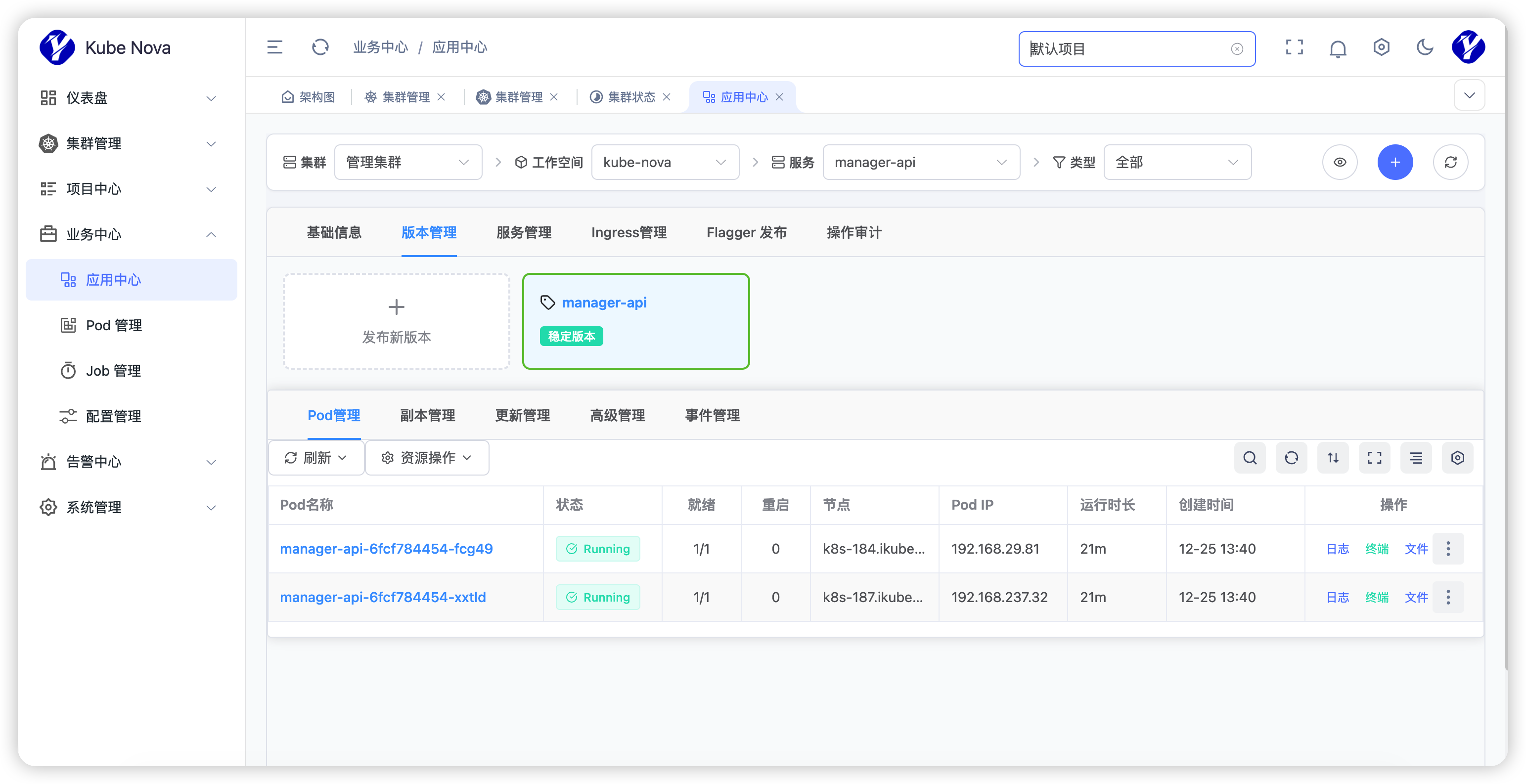Click 终端 for the first pod
Viewport: 1526px width, 784px height.
(1377, 549)
